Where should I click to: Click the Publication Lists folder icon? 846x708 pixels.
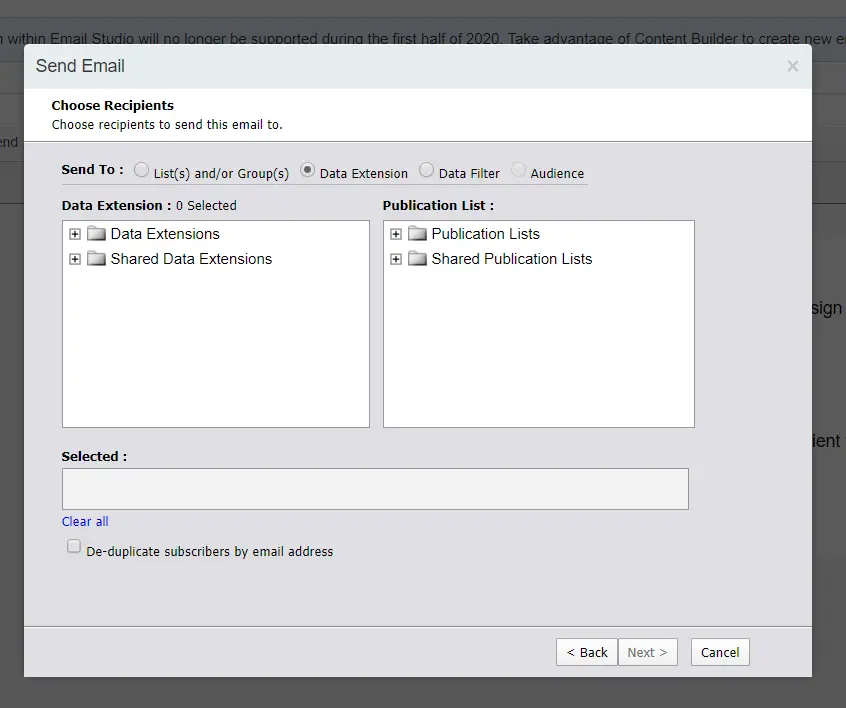(417, 234)
